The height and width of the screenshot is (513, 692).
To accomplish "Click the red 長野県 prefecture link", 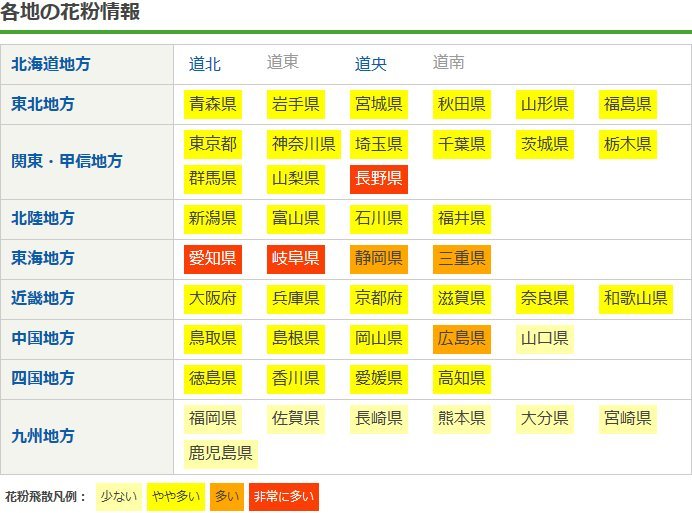I will tap(379, 179).
